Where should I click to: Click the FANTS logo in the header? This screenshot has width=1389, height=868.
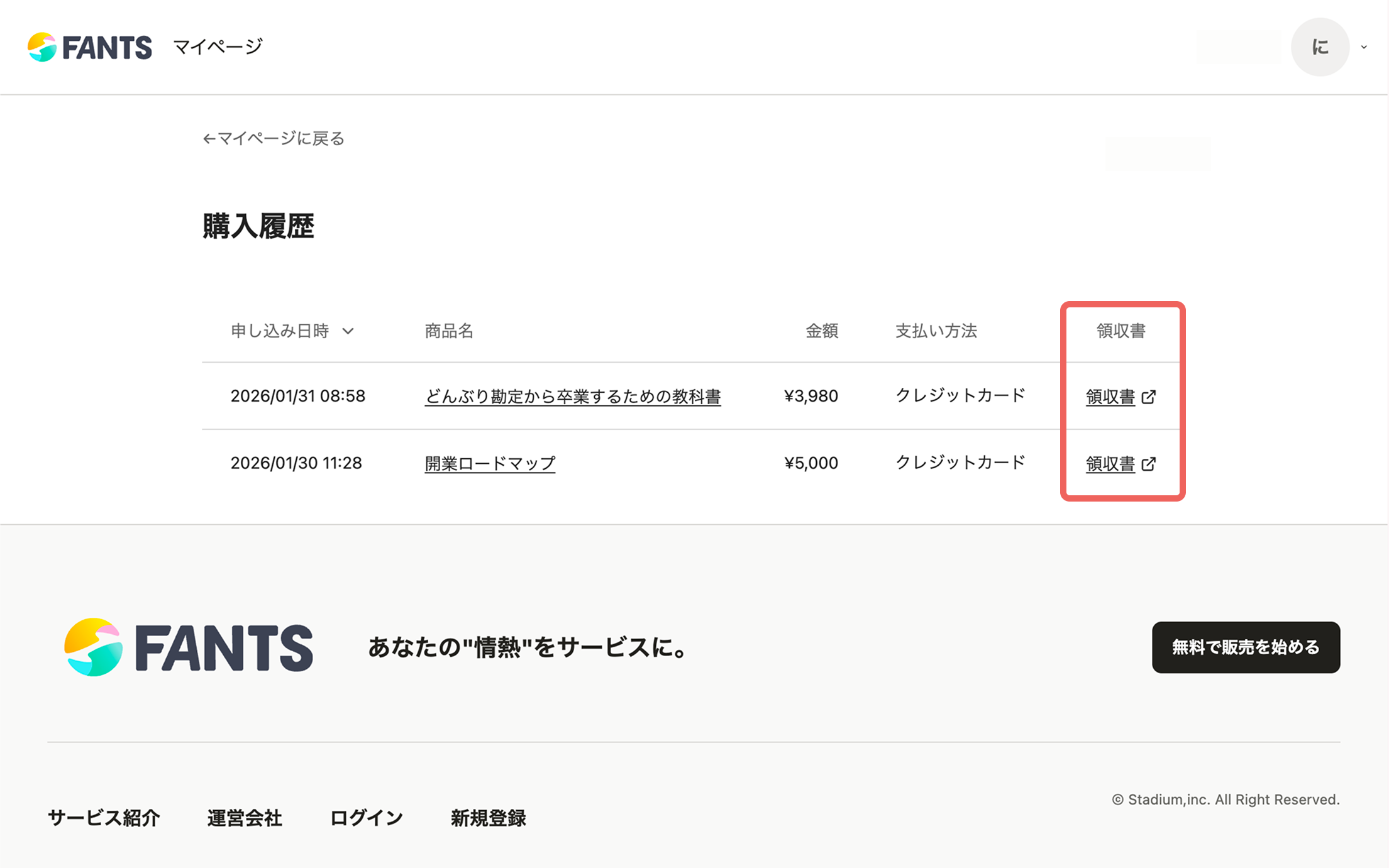pos(89,47)
